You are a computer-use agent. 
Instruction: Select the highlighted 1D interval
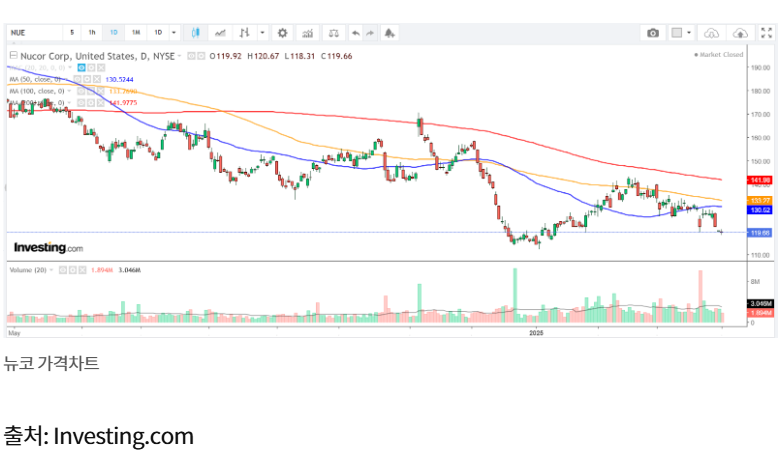(x=114, y=32)
